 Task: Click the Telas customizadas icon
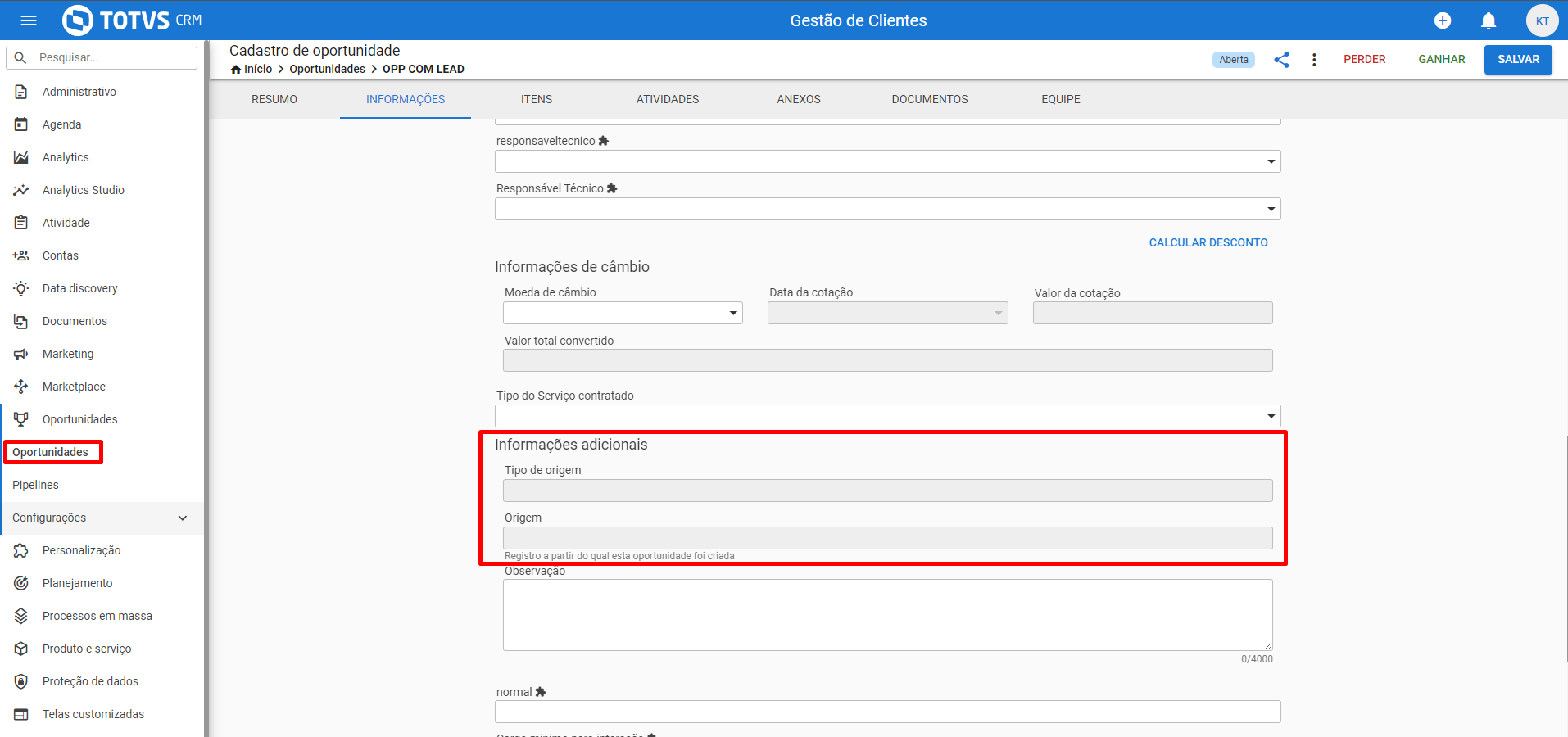tap(21, 714)
